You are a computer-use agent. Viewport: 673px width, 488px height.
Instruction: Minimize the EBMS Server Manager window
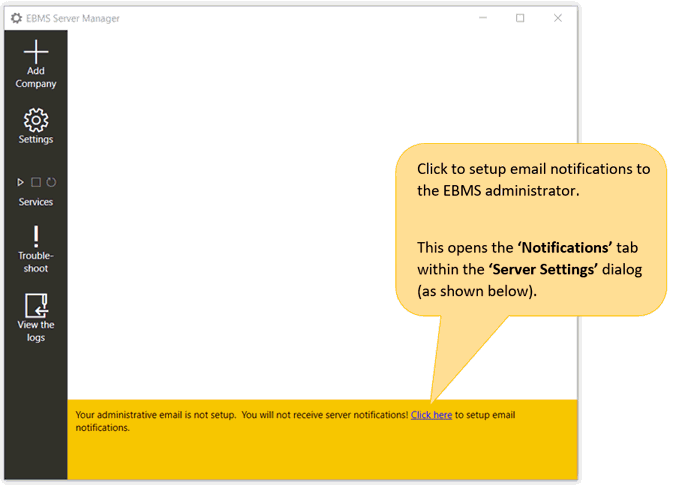(x=482, y=18)
